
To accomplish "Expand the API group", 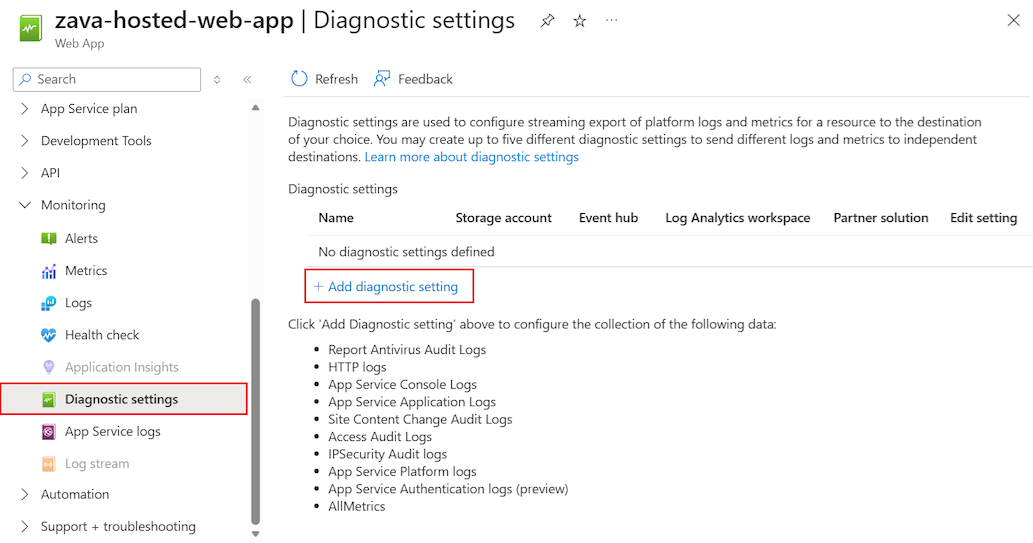I will pos(24,173).
